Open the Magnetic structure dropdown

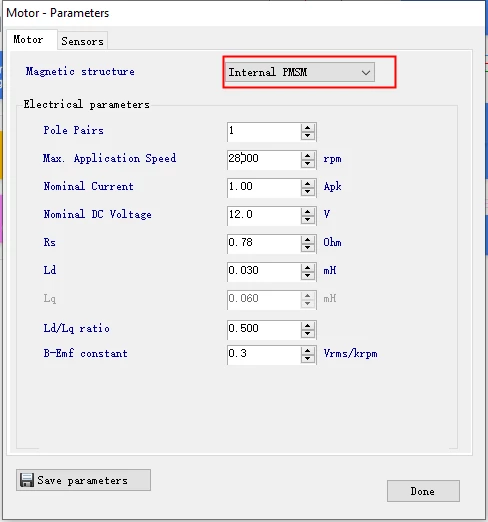300,72
